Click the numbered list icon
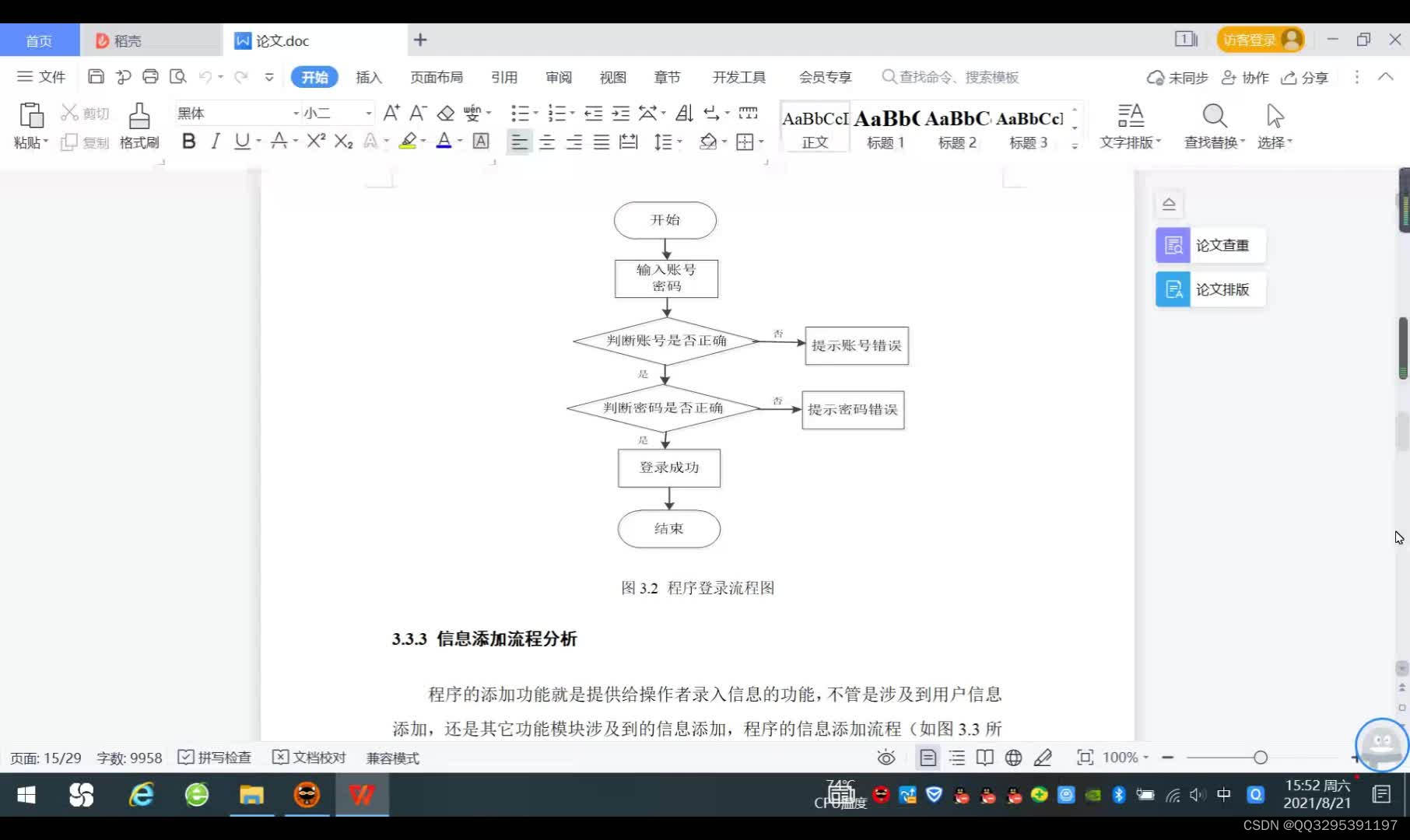Screen dimensions: 1410x840 coord(556,114)
